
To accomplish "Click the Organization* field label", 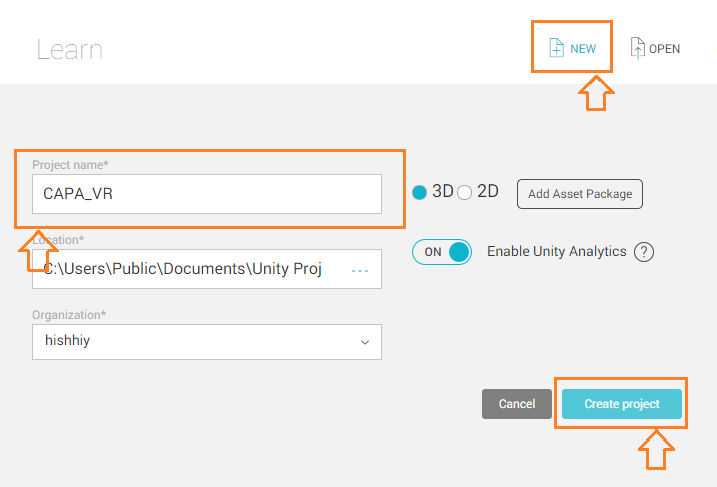I will (69, 315).
